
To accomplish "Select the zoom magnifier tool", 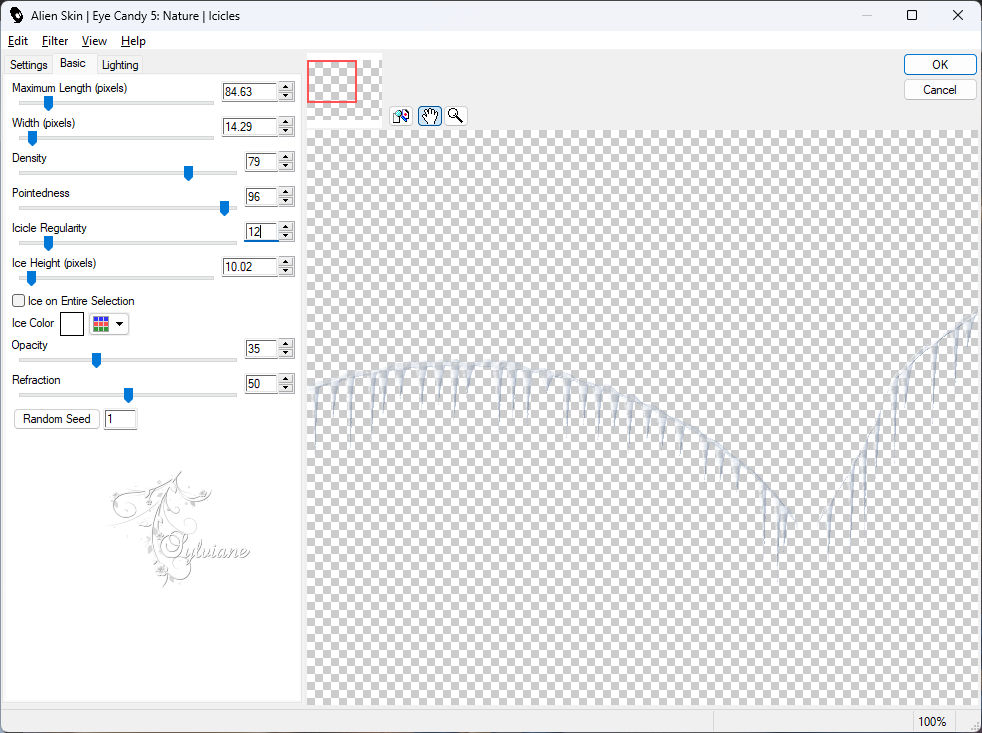I will click(456, 116).
